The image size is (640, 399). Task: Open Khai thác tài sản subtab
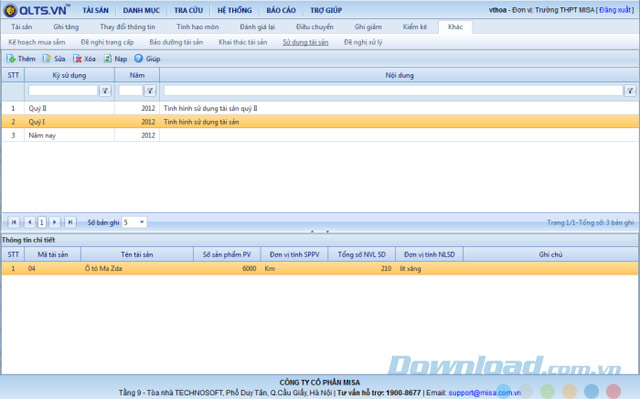coord(243,42)
